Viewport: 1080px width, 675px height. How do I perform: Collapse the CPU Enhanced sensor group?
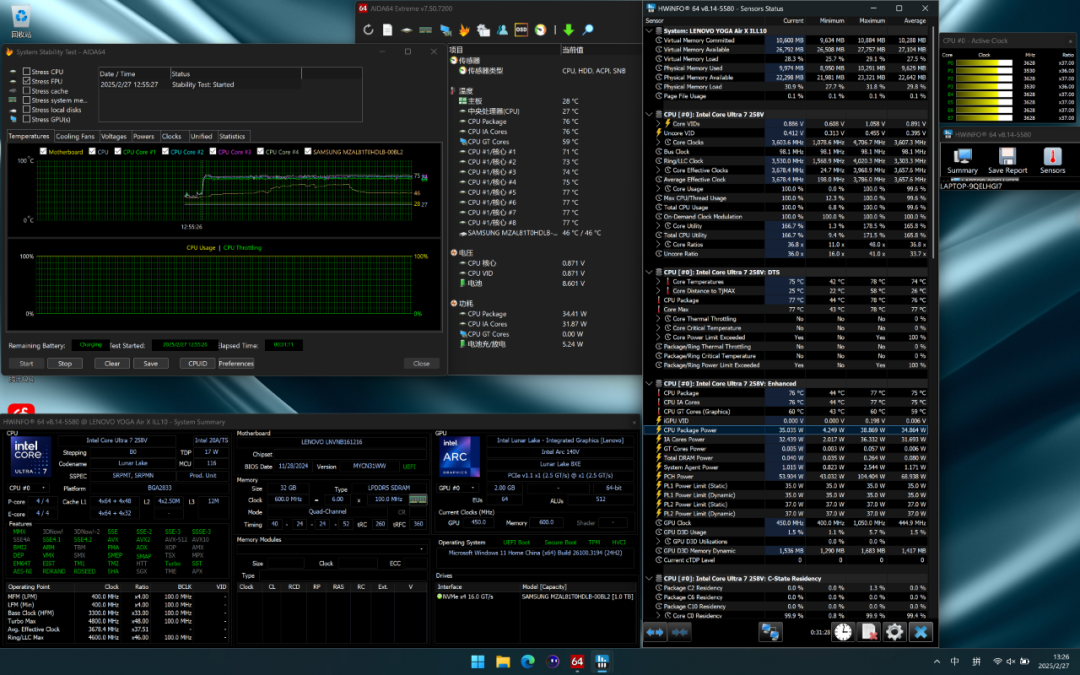649,383
